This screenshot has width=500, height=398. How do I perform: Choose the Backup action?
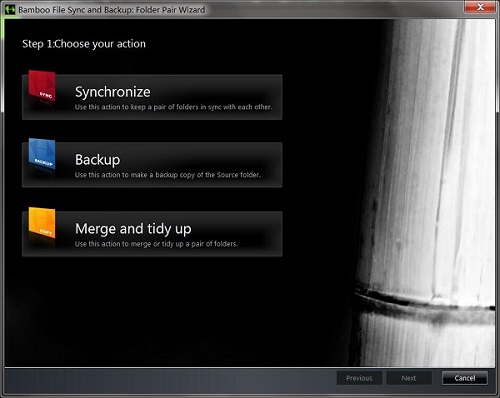click(152, 165)
